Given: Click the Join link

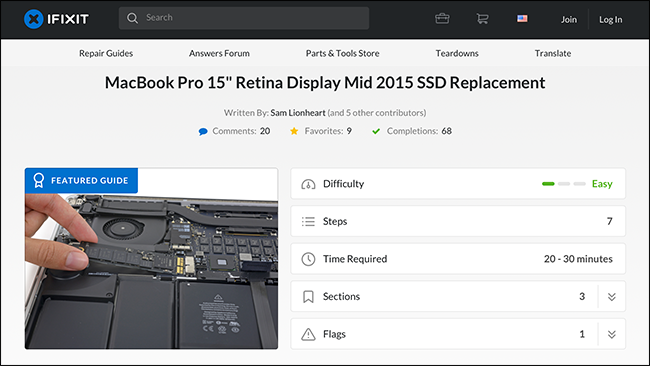Looking at the screenshot, I should point(569,19).
